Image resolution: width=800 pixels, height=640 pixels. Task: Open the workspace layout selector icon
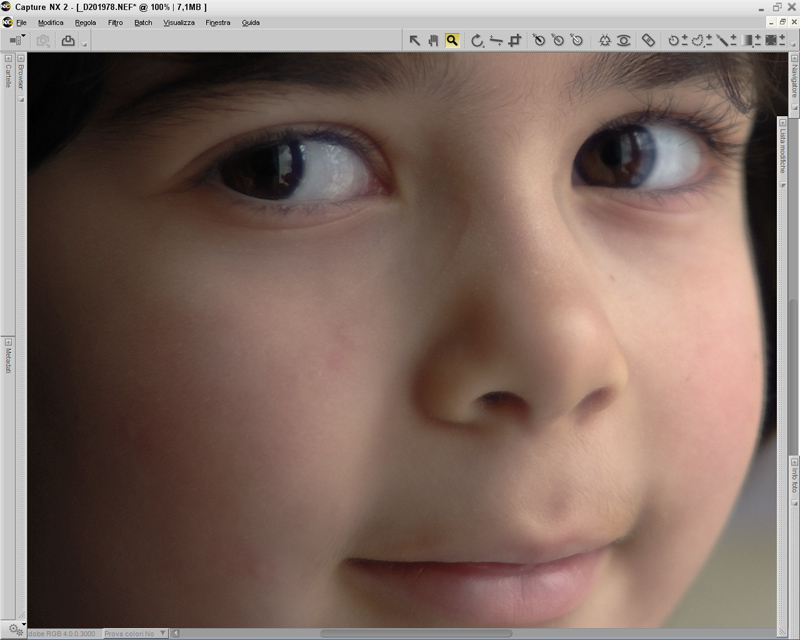click(x=17, y=40)
